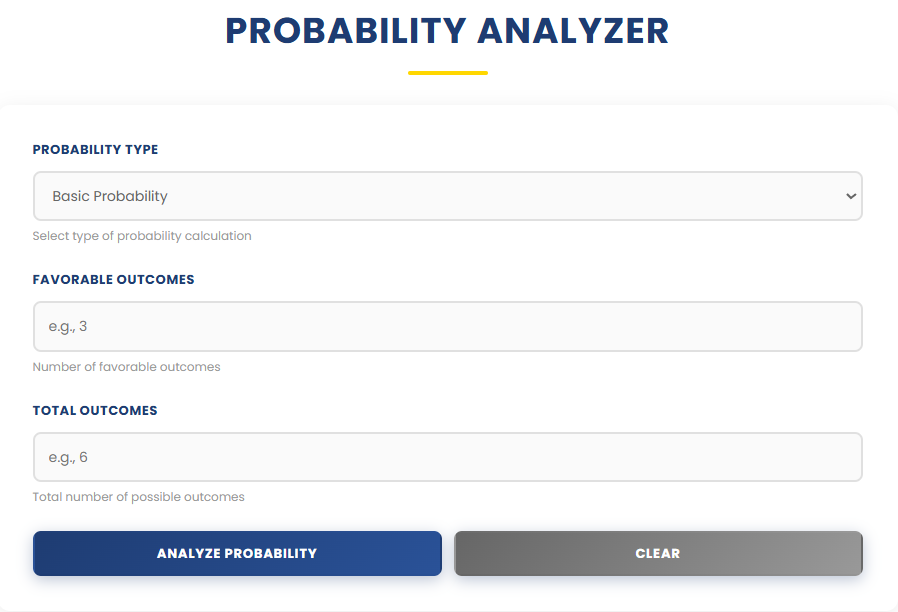Click the yellow divider under the title
Viewport: 898px width, 612px height.
pyautogui.click(x=448, y=71)
